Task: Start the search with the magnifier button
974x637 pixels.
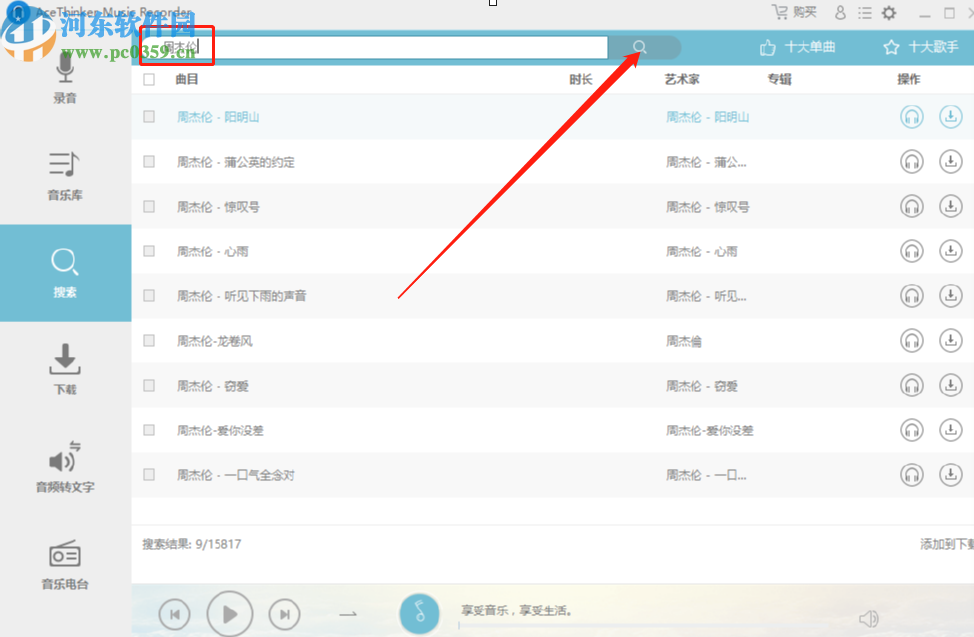Action: click(x=640, y=46)
